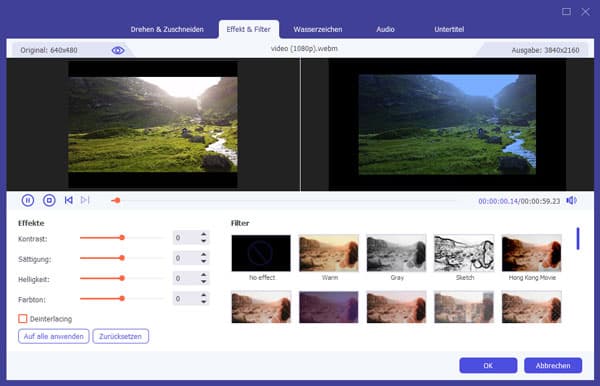Pause the video playback
The image size is (600, 386).
(x=28, y=200)
